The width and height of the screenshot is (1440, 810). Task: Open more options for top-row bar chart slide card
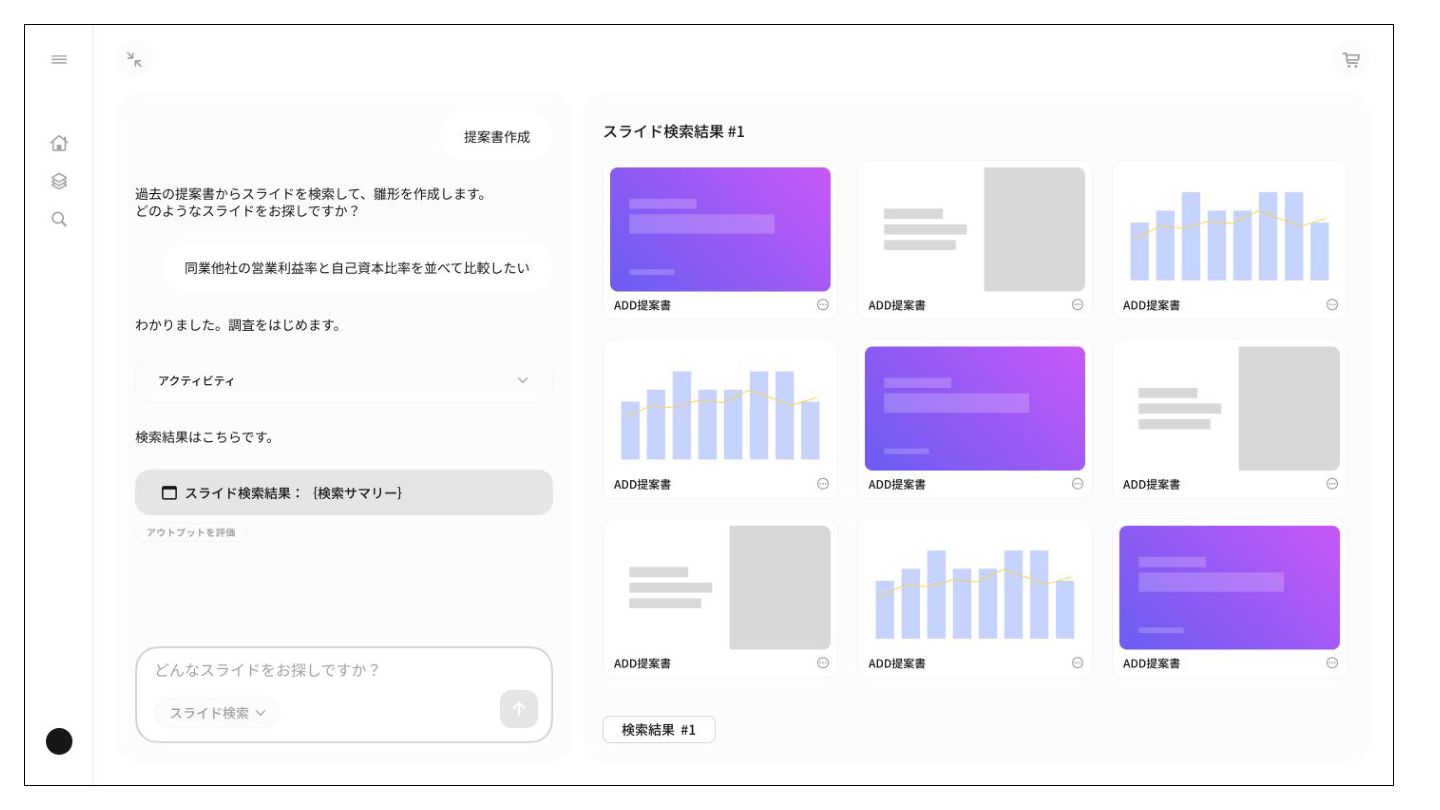pyautogui.click(x=1332, y=305)
